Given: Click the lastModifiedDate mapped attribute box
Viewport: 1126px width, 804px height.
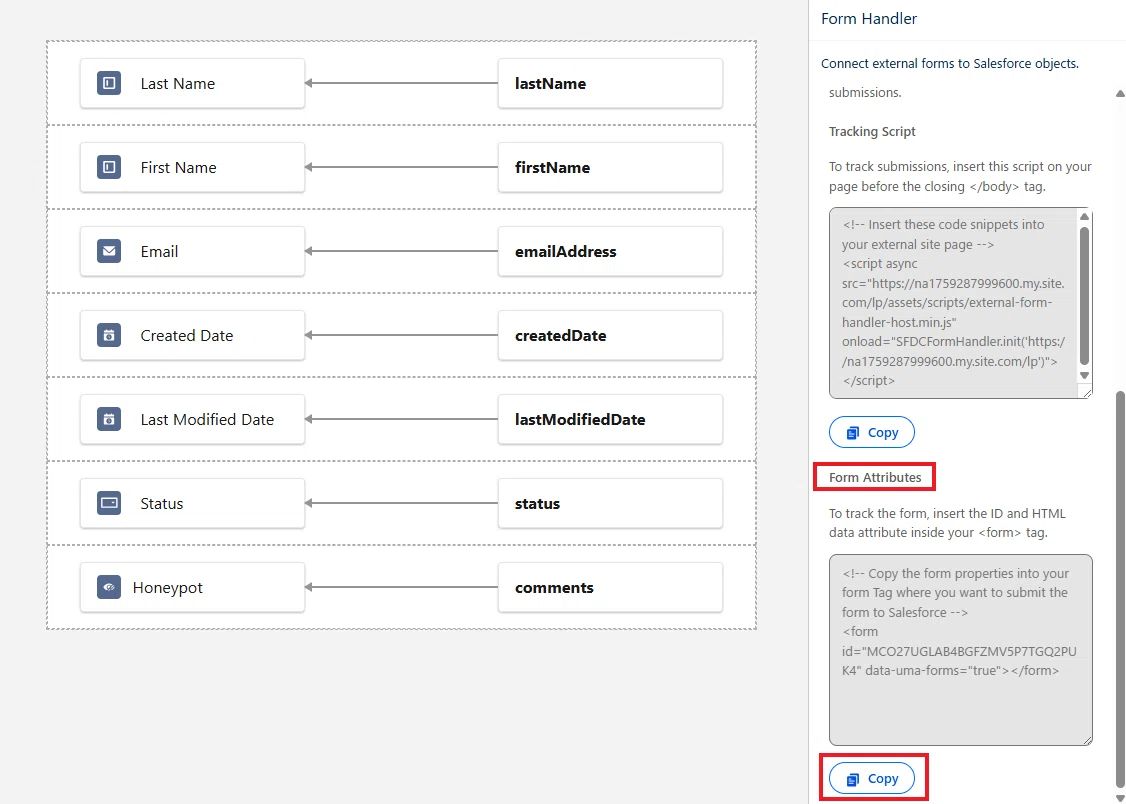Looking at the screenshot, I should click(x=610, y=419).
